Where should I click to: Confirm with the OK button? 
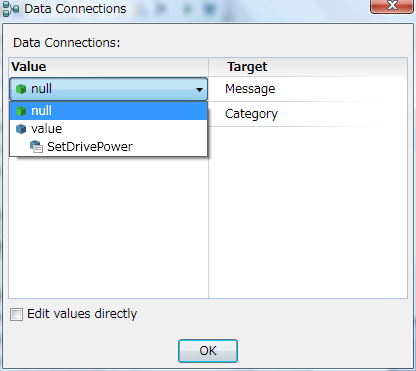(208, 351)
